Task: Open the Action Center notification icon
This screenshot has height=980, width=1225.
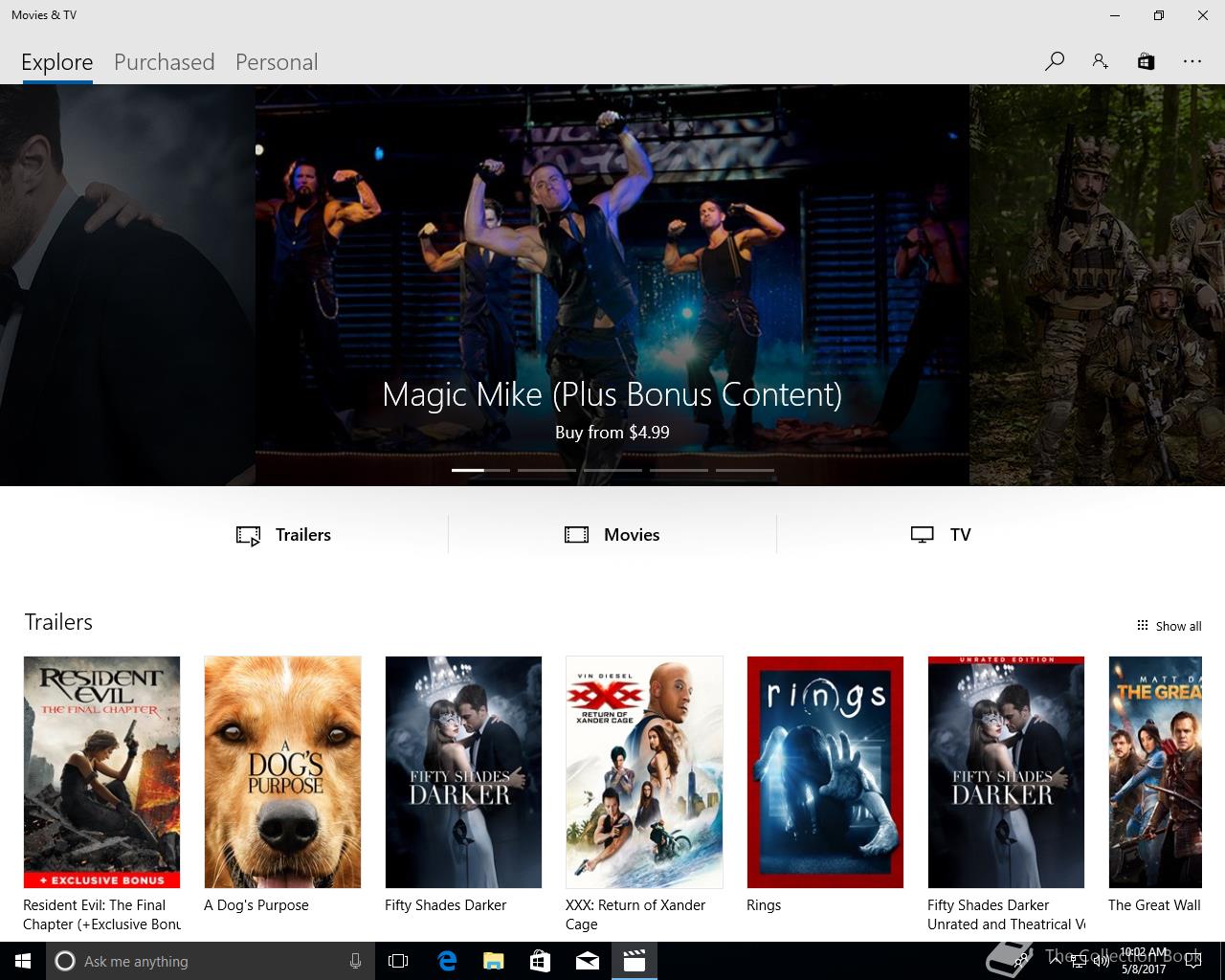Action: 1192,961
